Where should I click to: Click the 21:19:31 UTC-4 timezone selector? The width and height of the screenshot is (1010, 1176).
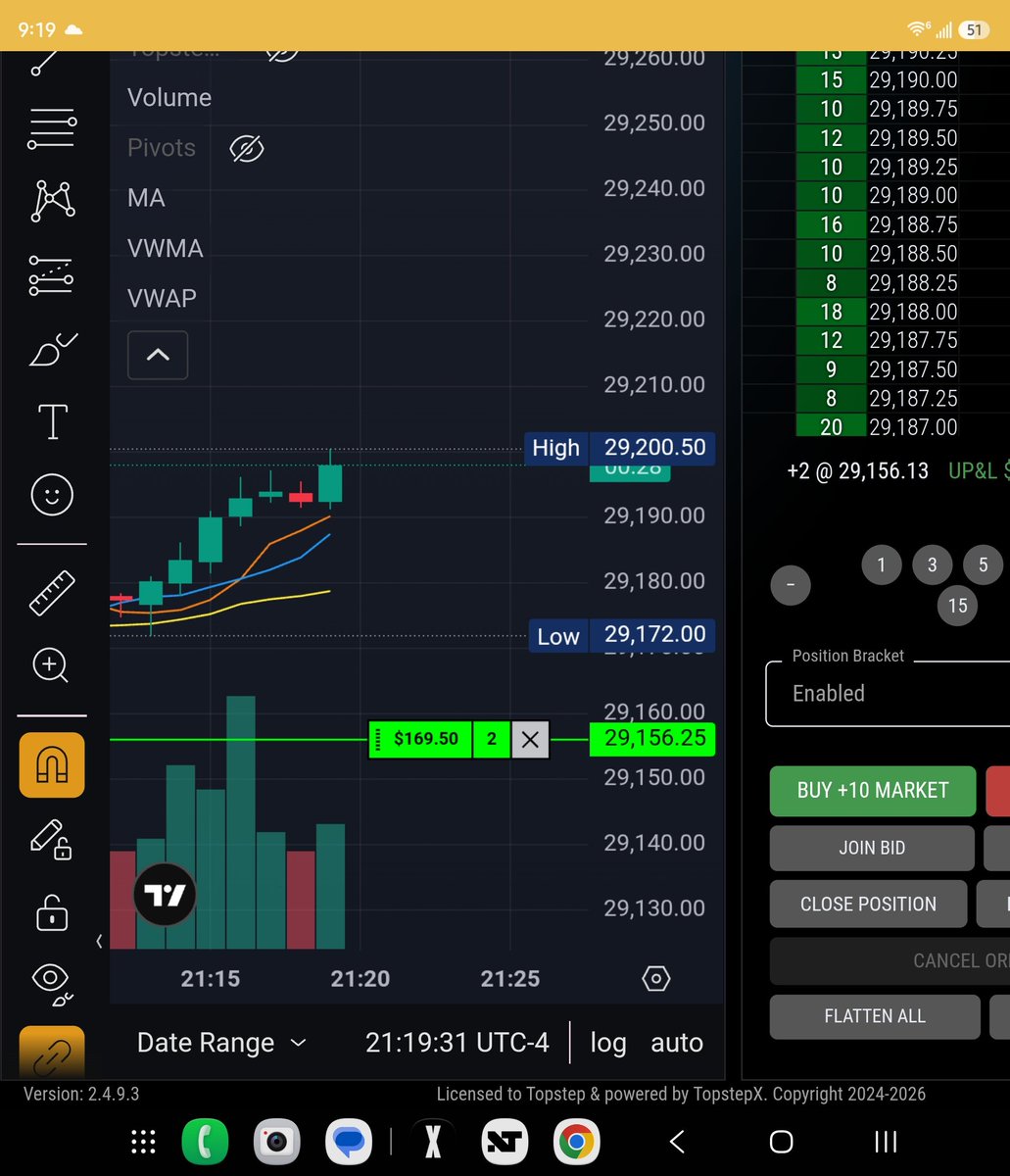click(x=457, y=1043)
